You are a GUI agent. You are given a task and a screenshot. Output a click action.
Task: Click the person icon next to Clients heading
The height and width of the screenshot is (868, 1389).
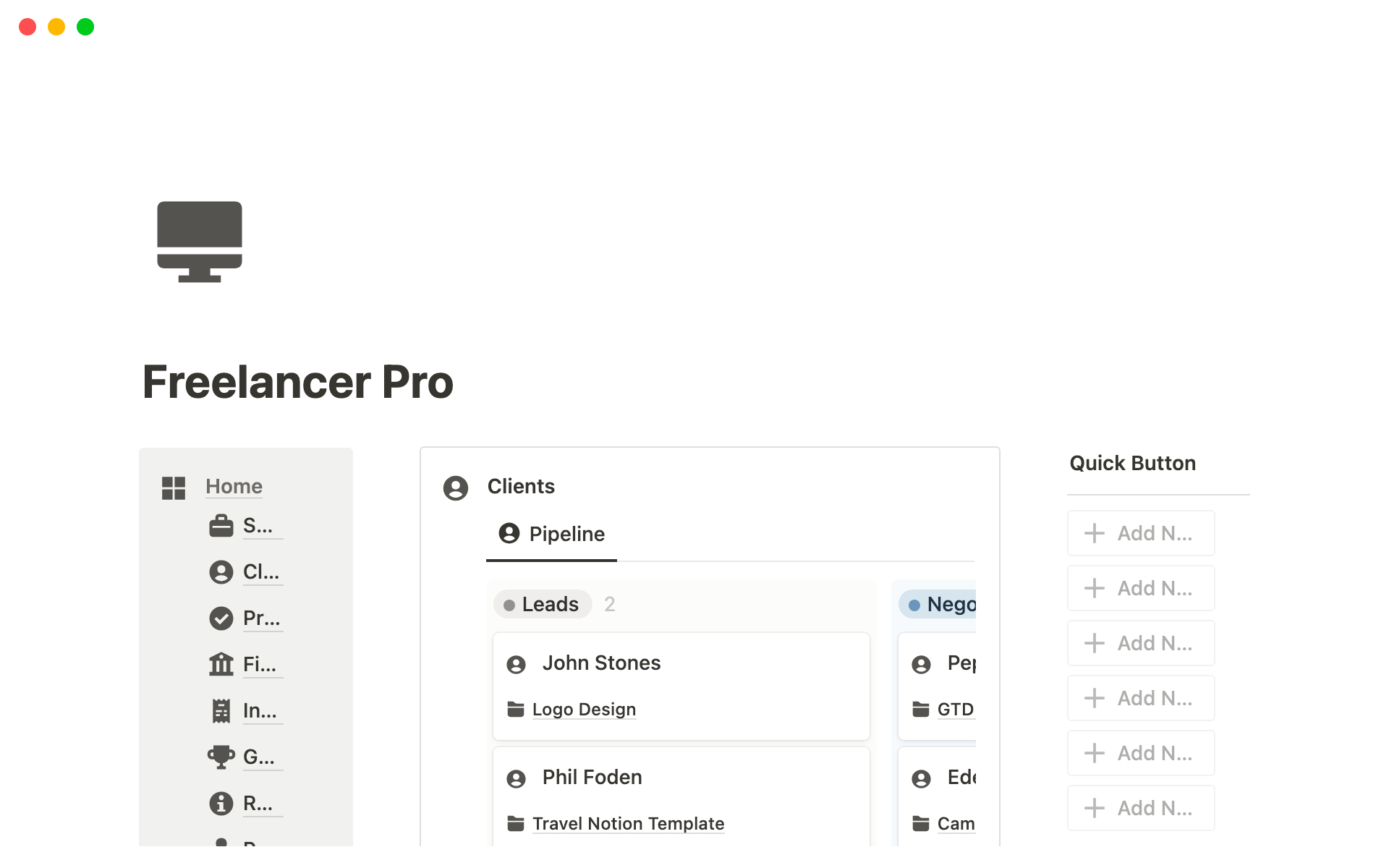click(x=456, y=488)
